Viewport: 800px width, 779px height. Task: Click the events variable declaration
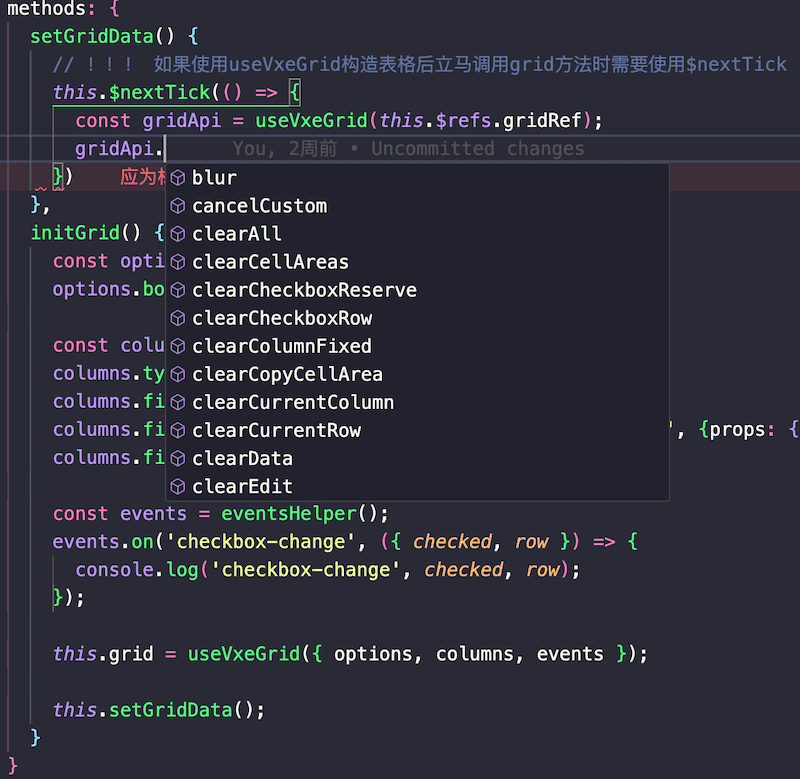(153, 514)
